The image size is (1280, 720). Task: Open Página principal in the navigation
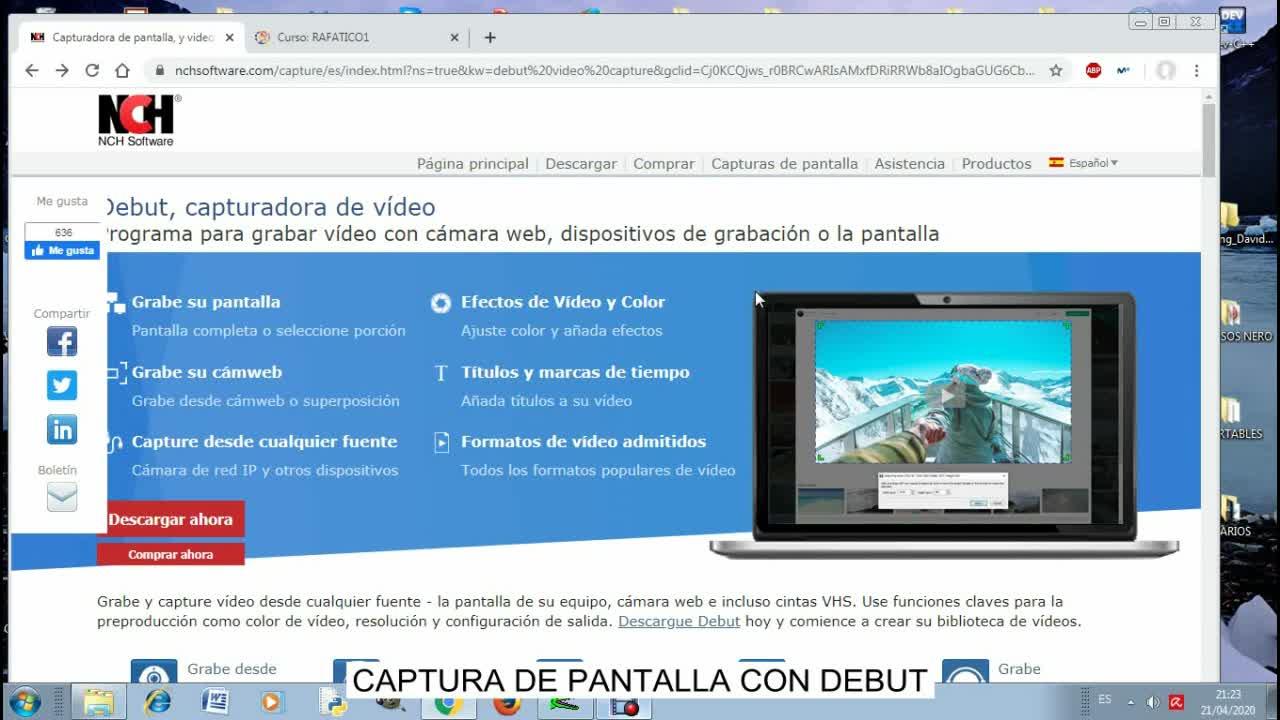(x=473, y=164)
